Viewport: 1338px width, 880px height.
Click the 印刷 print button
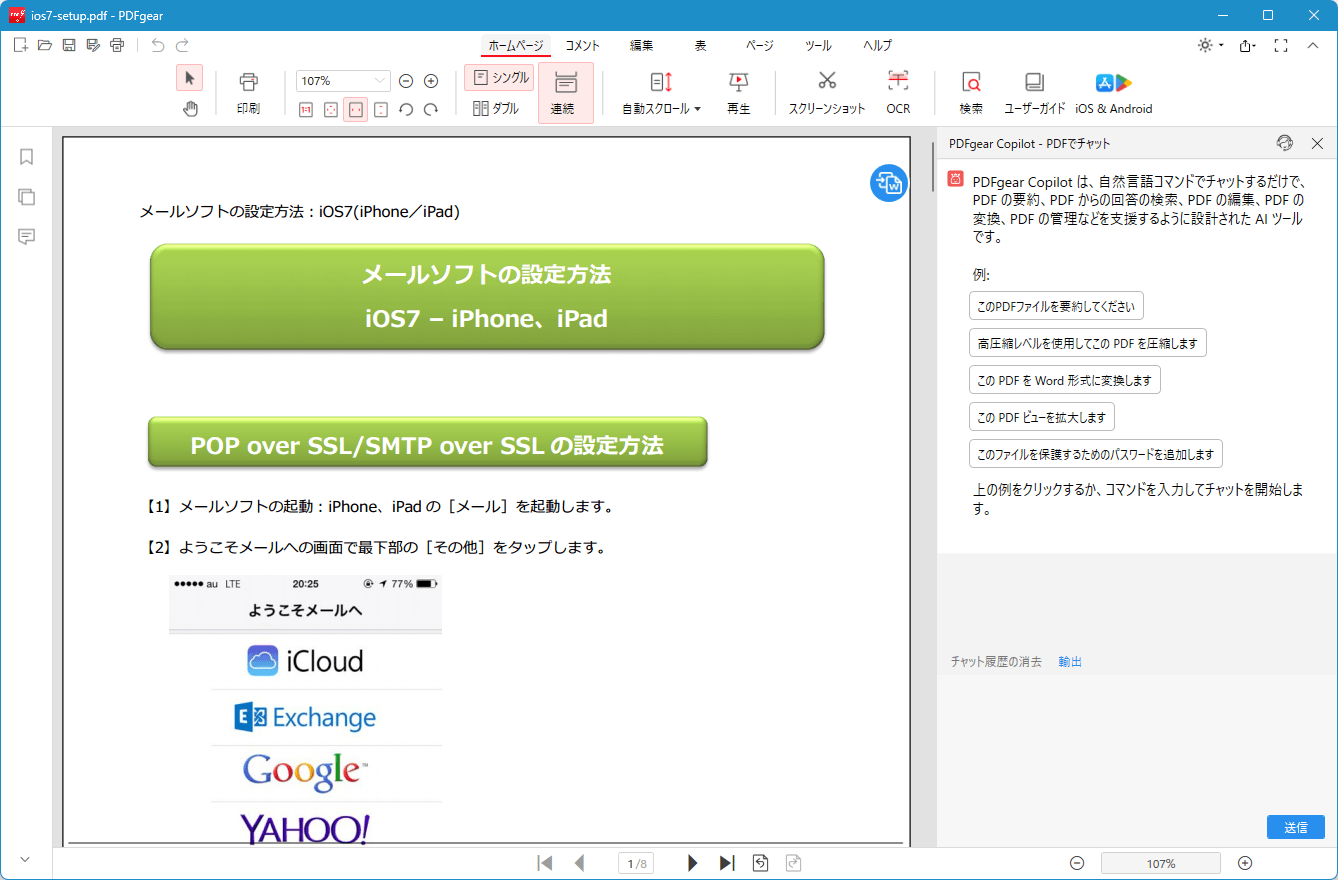pos(249,93)
